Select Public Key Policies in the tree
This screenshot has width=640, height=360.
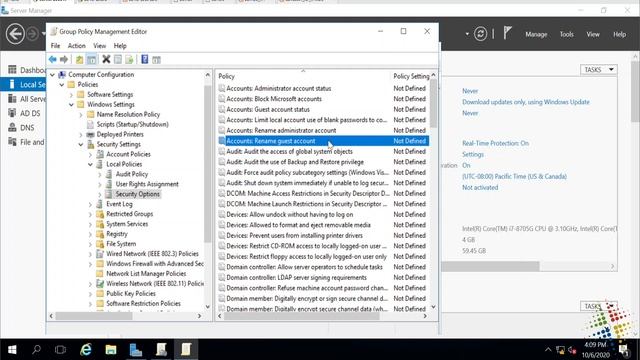131,293
